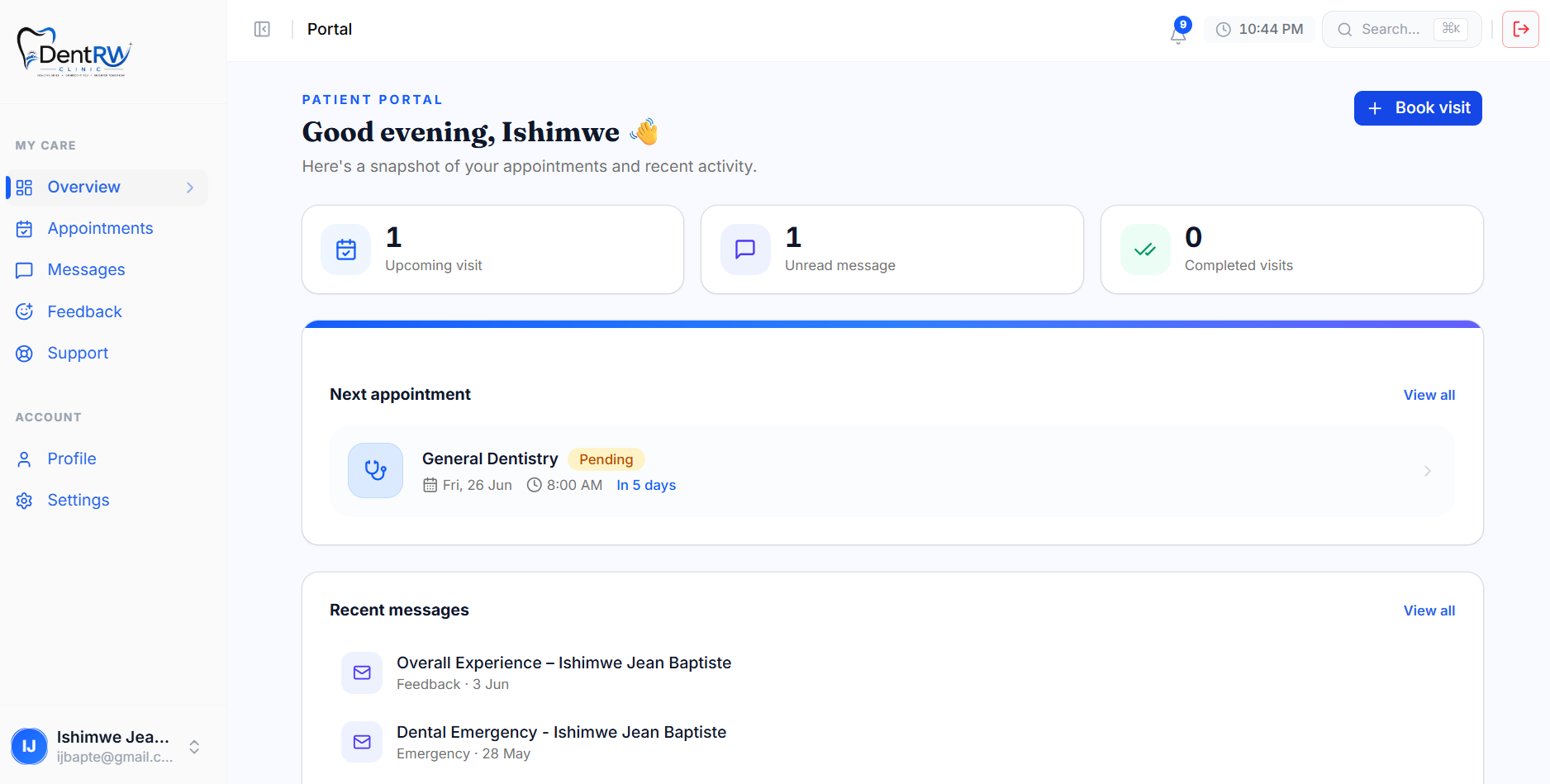The height and width of the screenshot is (784, 1550).
Task: Click the double-check icon on Completed visits card
Action: [x=1145, y=249]
